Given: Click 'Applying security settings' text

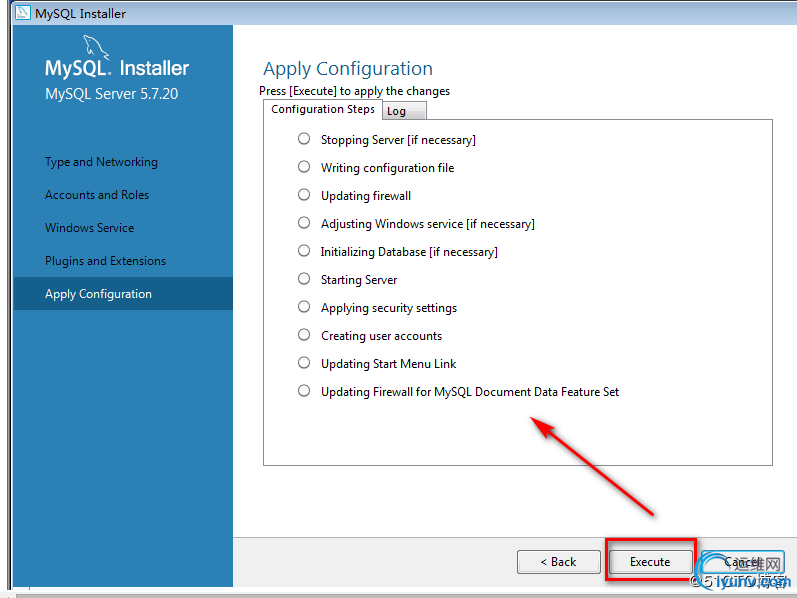Looking at the screenshot, I should tap(389, 308).
